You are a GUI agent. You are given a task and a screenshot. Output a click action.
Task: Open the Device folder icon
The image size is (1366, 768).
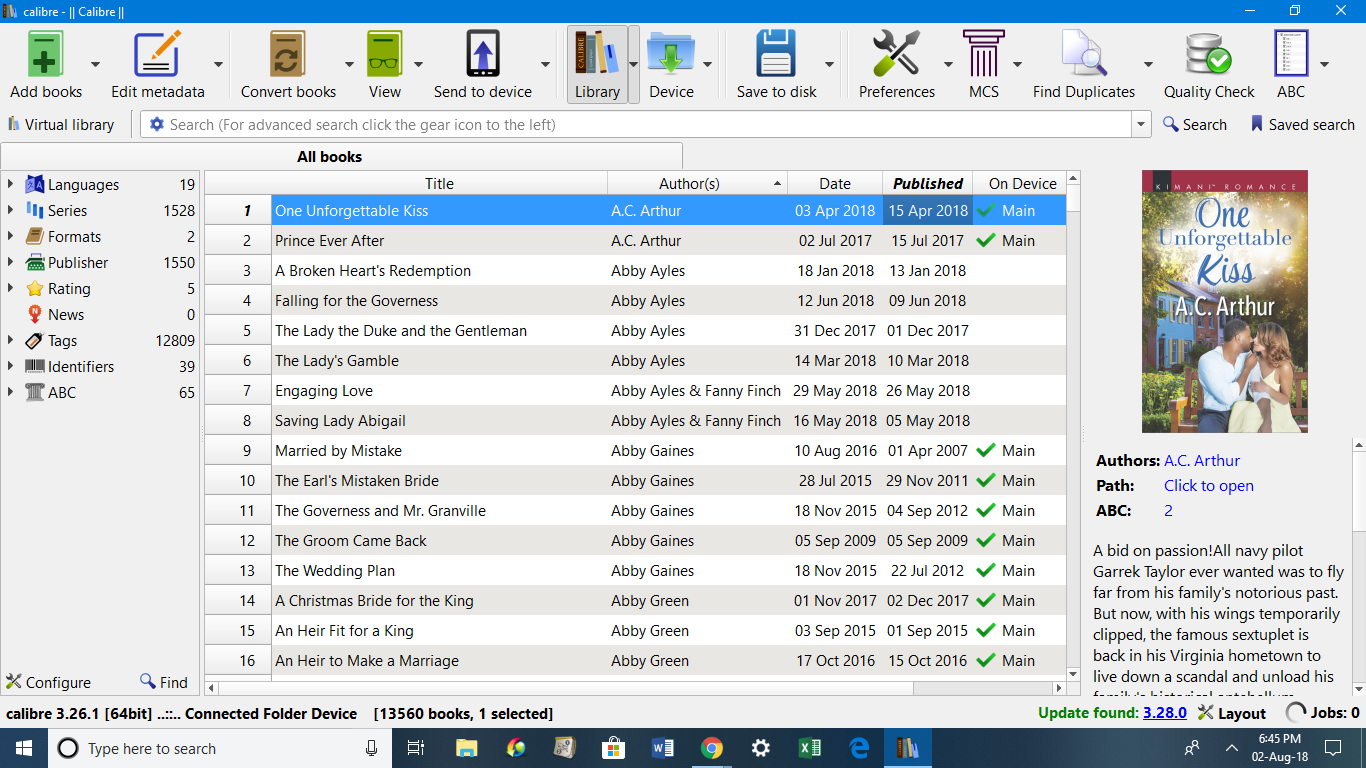tap(671, 54)
